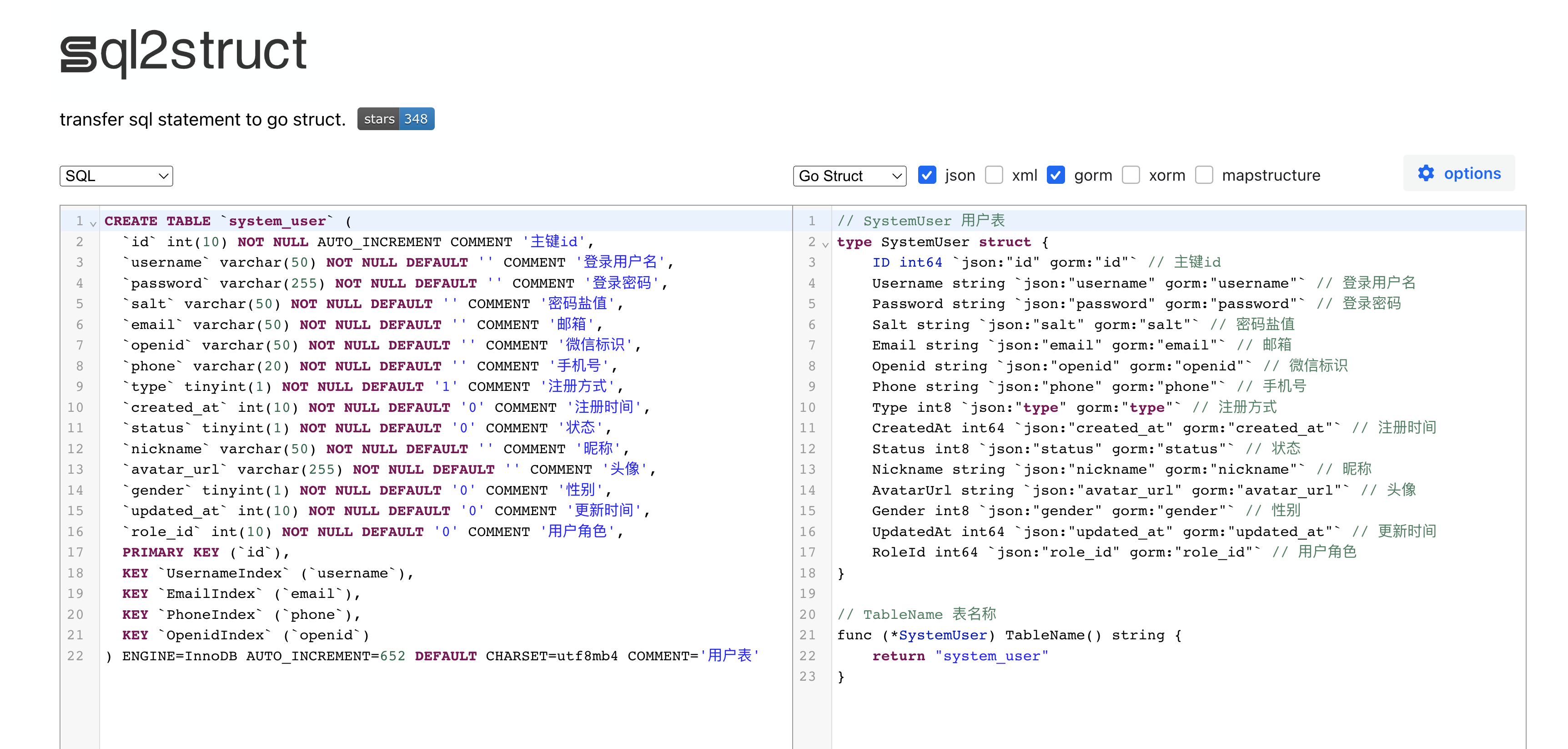Click the 'CREATE TABLE' keyword in SQL editor
Image resolution: width=1568 pixels, height=749 pixels.
coord(157,221)
